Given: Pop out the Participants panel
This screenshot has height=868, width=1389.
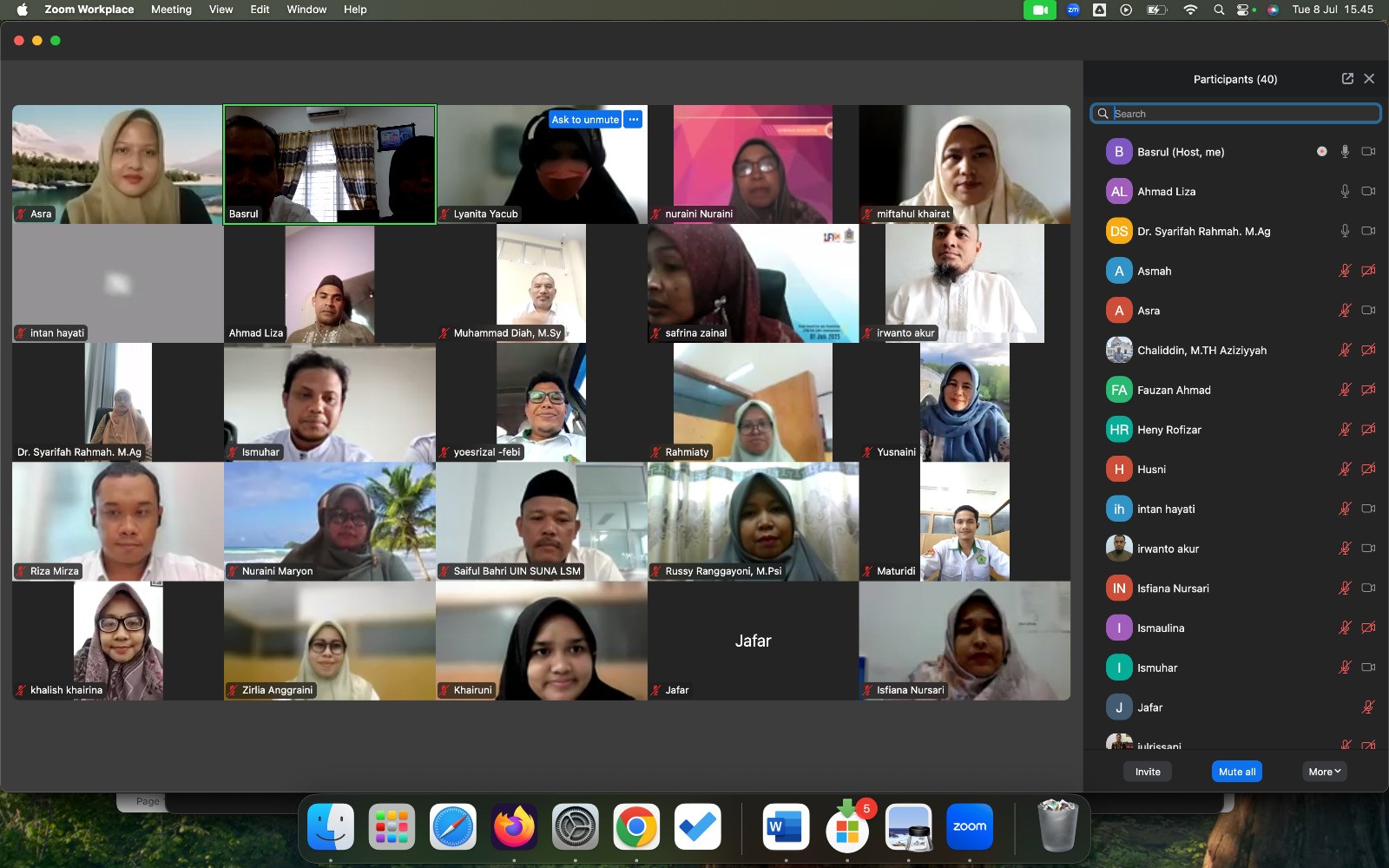Looking at the screenshot, I should pyautogui.click(x=1347, y=79).
